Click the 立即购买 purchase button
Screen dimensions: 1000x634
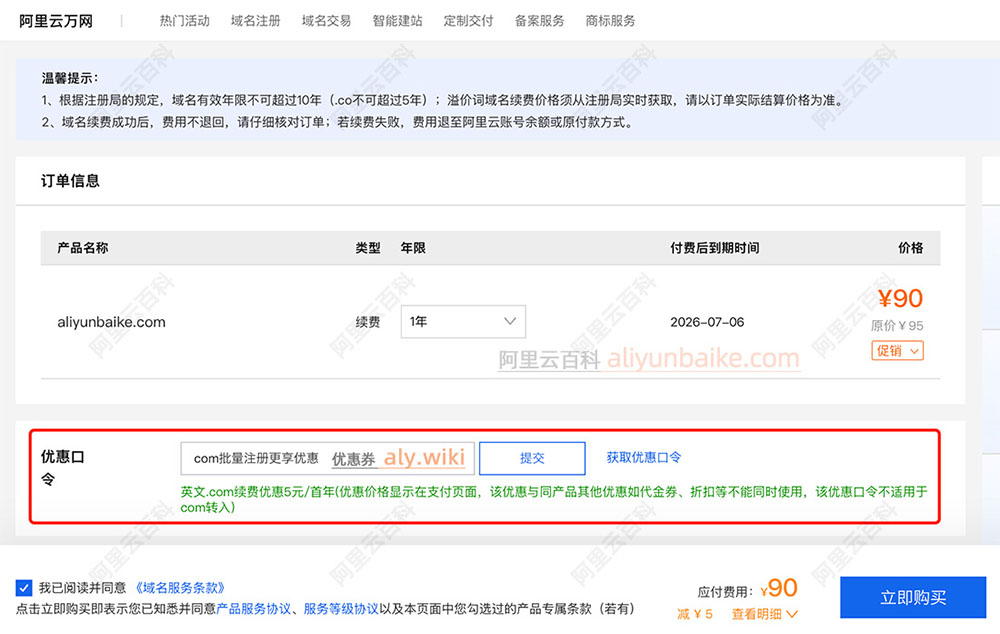913,597
